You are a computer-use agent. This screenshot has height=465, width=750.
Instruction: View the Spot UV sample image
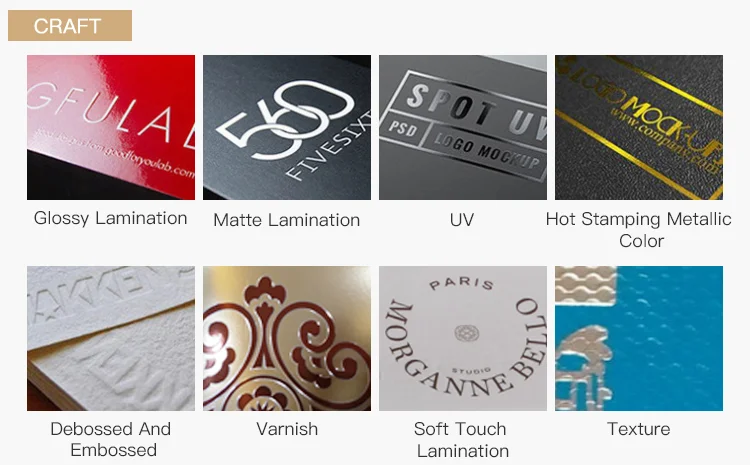[x=463, y=127]
